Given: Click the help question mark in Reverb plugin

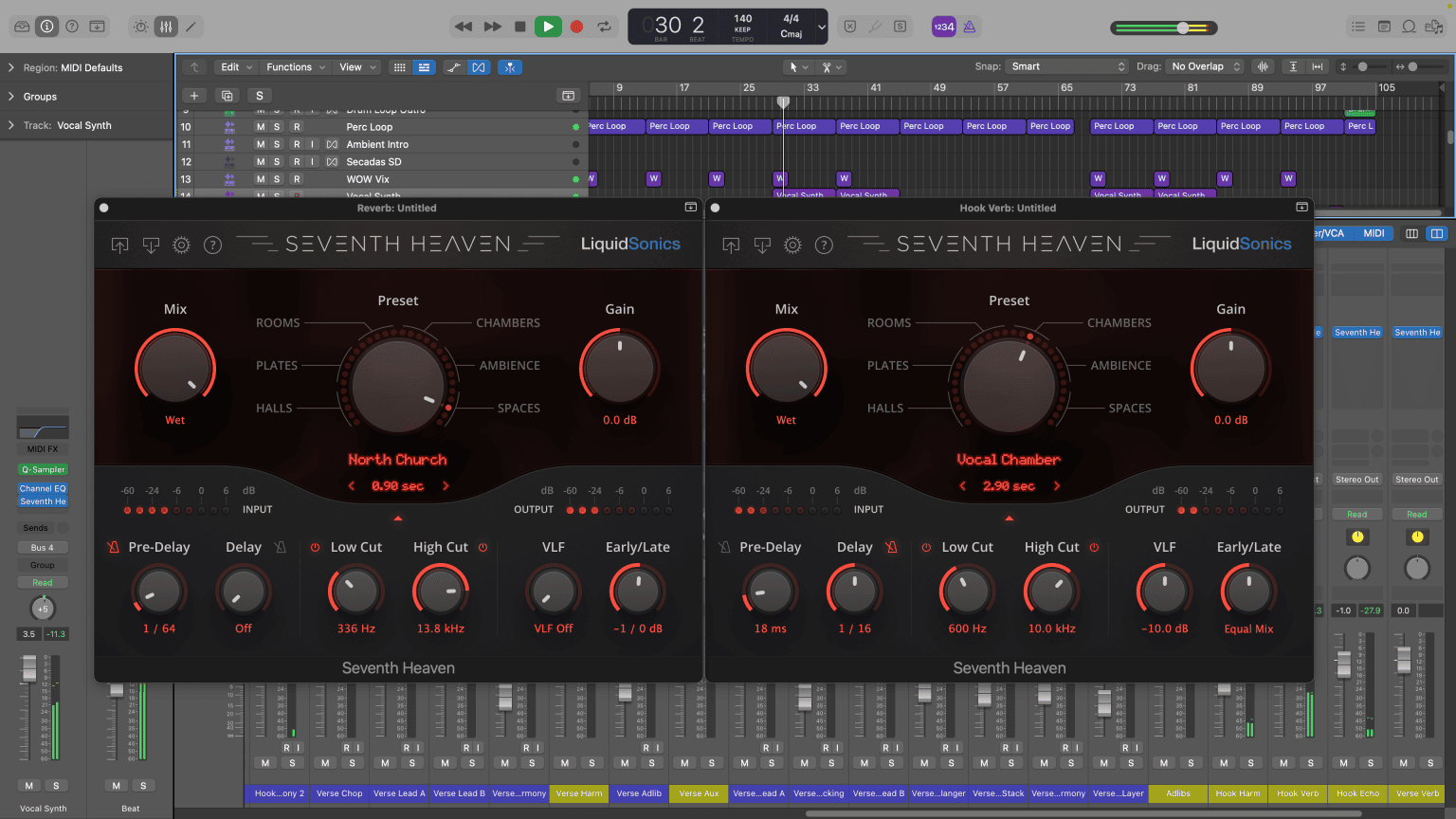Looking at the screenshot, I should [212, 245].
